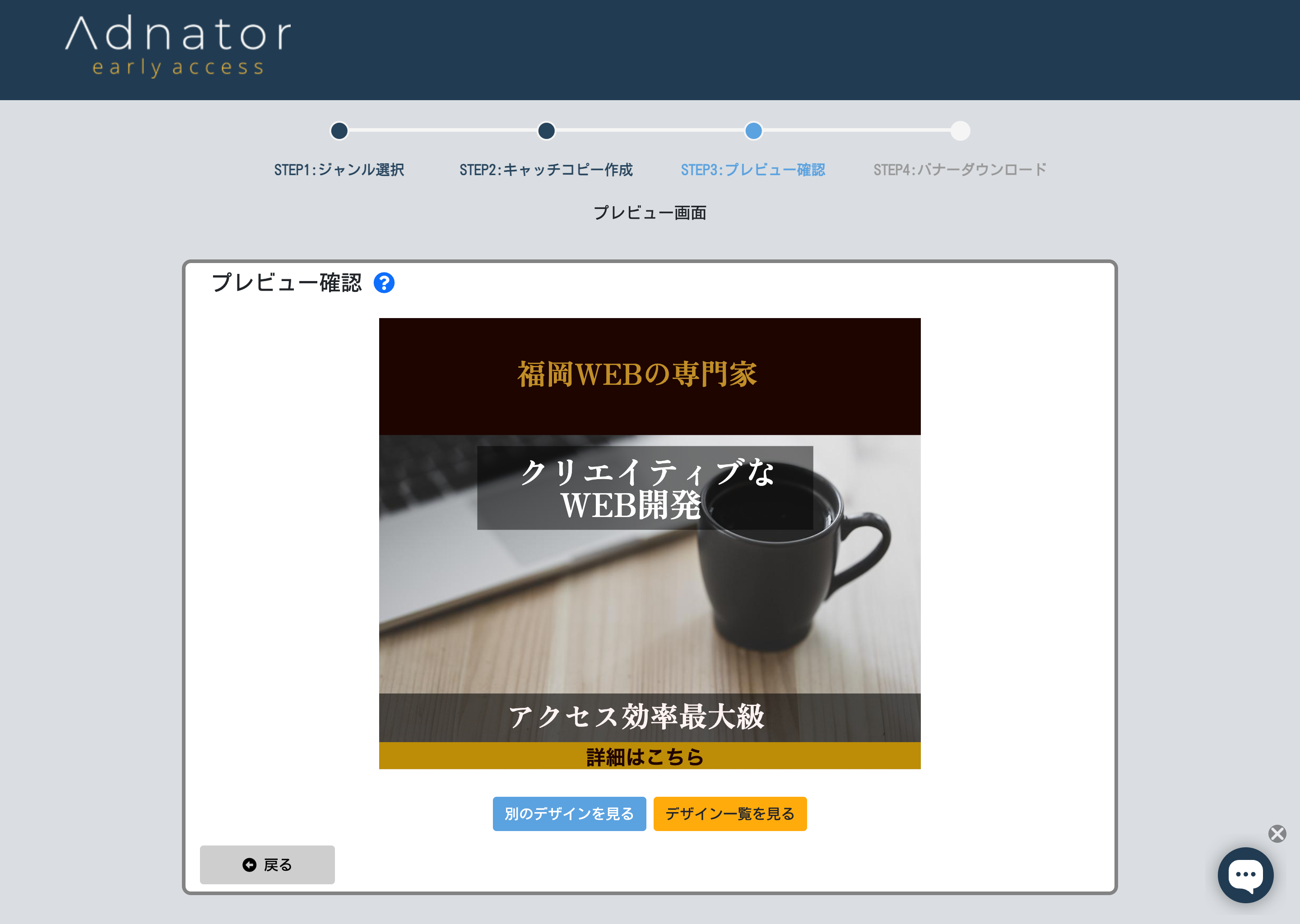Go to STEP2:キャッチコピー作成 label
1300x924 pixels.
tap(547, 170)
